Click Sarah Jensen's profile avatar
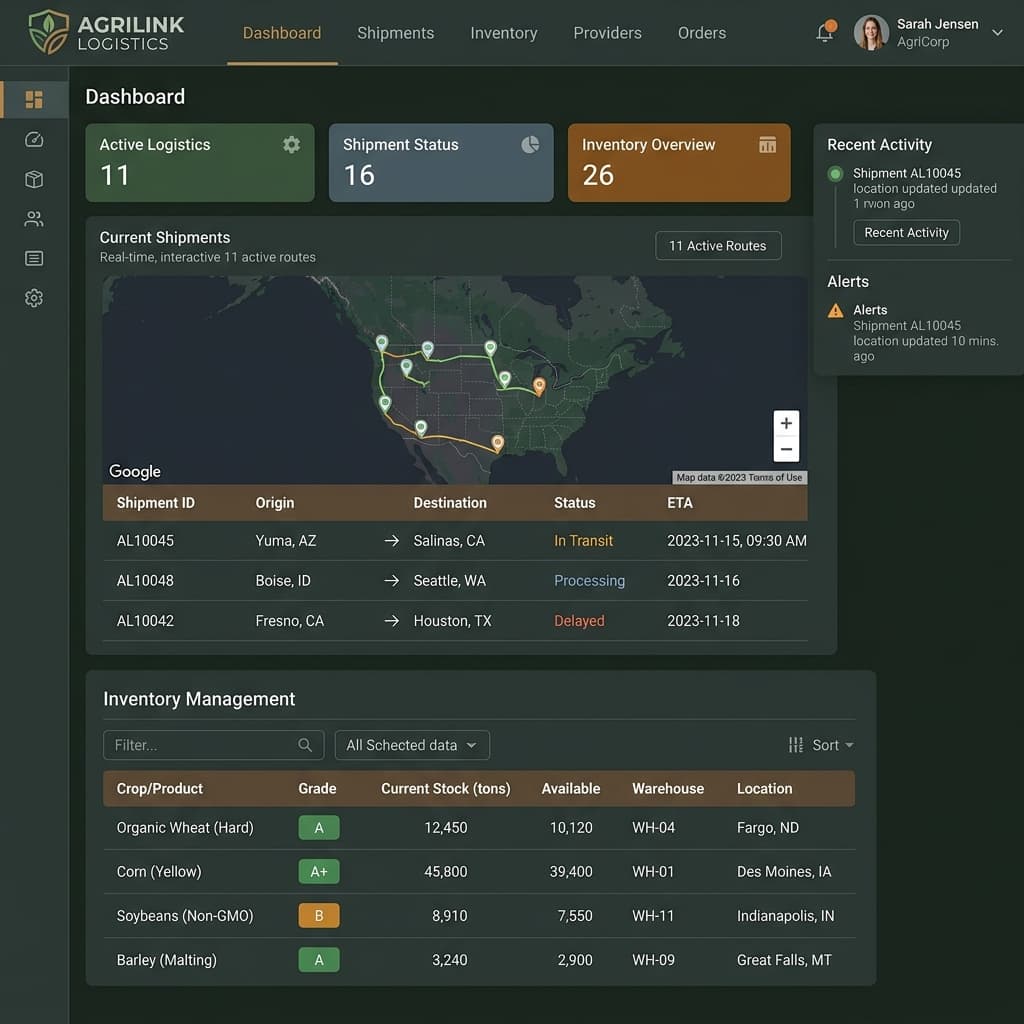 click(x=871, y=33)
